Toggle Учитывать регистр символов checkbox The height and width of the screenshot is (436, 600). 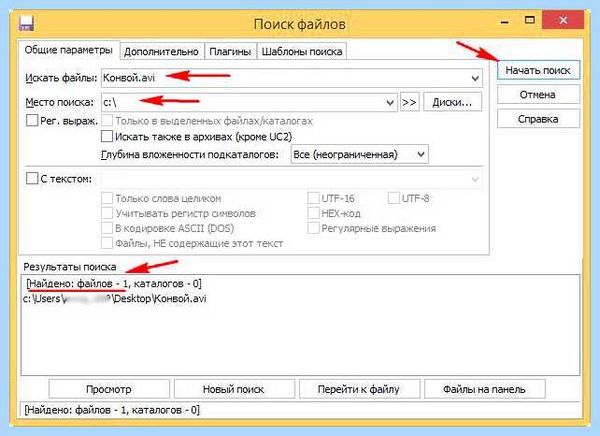(107, 213)
